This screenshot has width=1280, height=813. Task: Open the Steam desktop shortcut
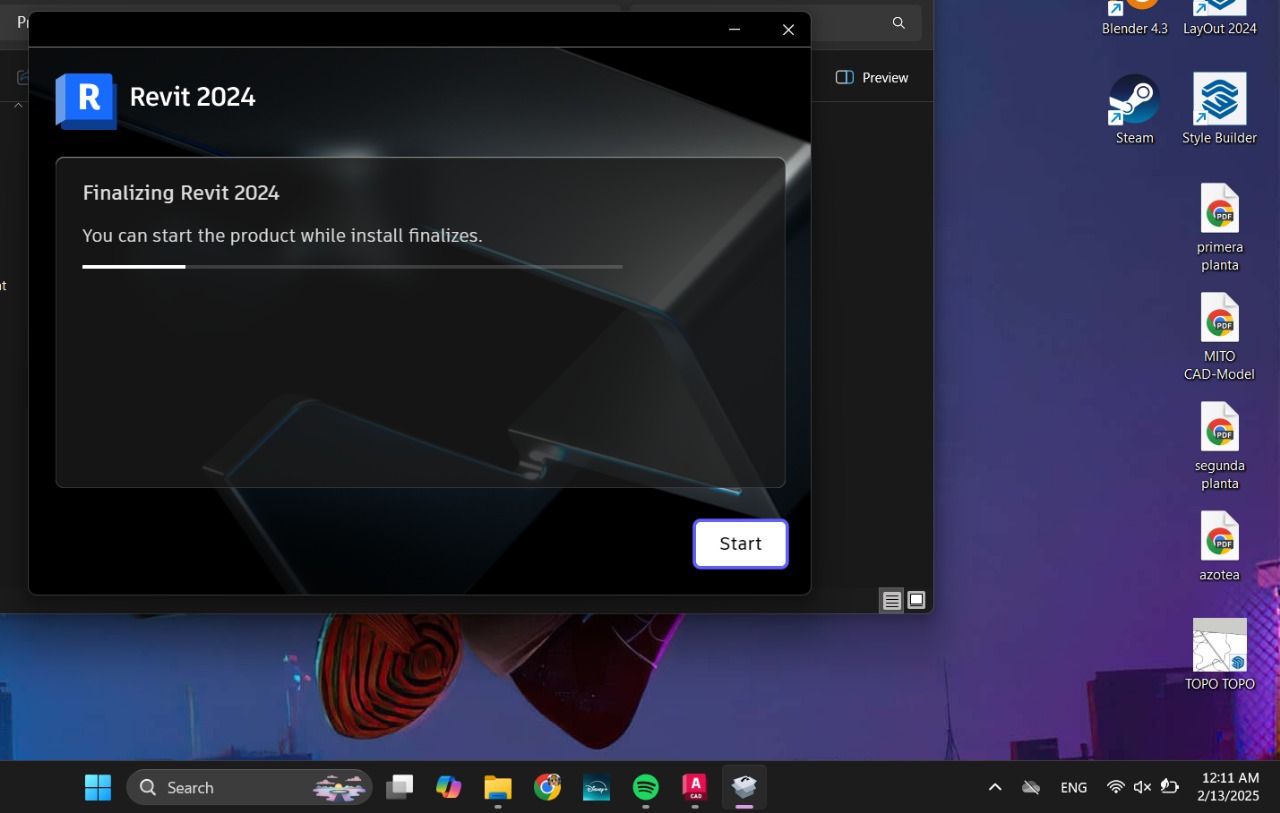point(1135,110)
